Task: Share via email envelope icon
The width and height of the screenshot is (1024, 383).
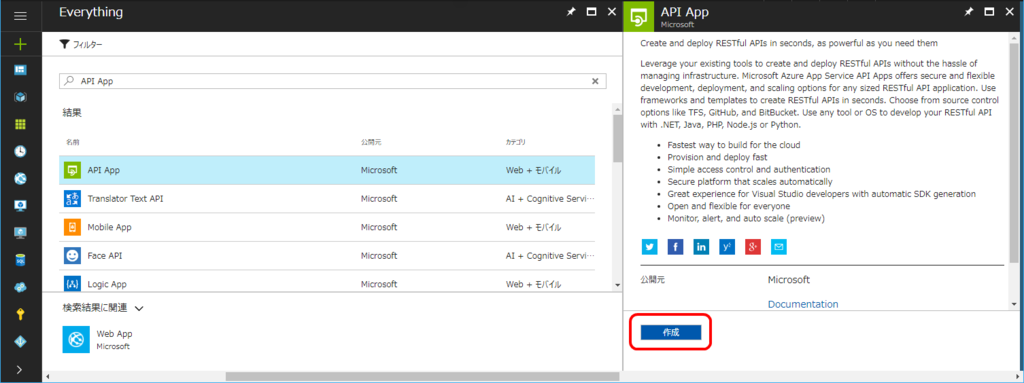Action: 778,246
